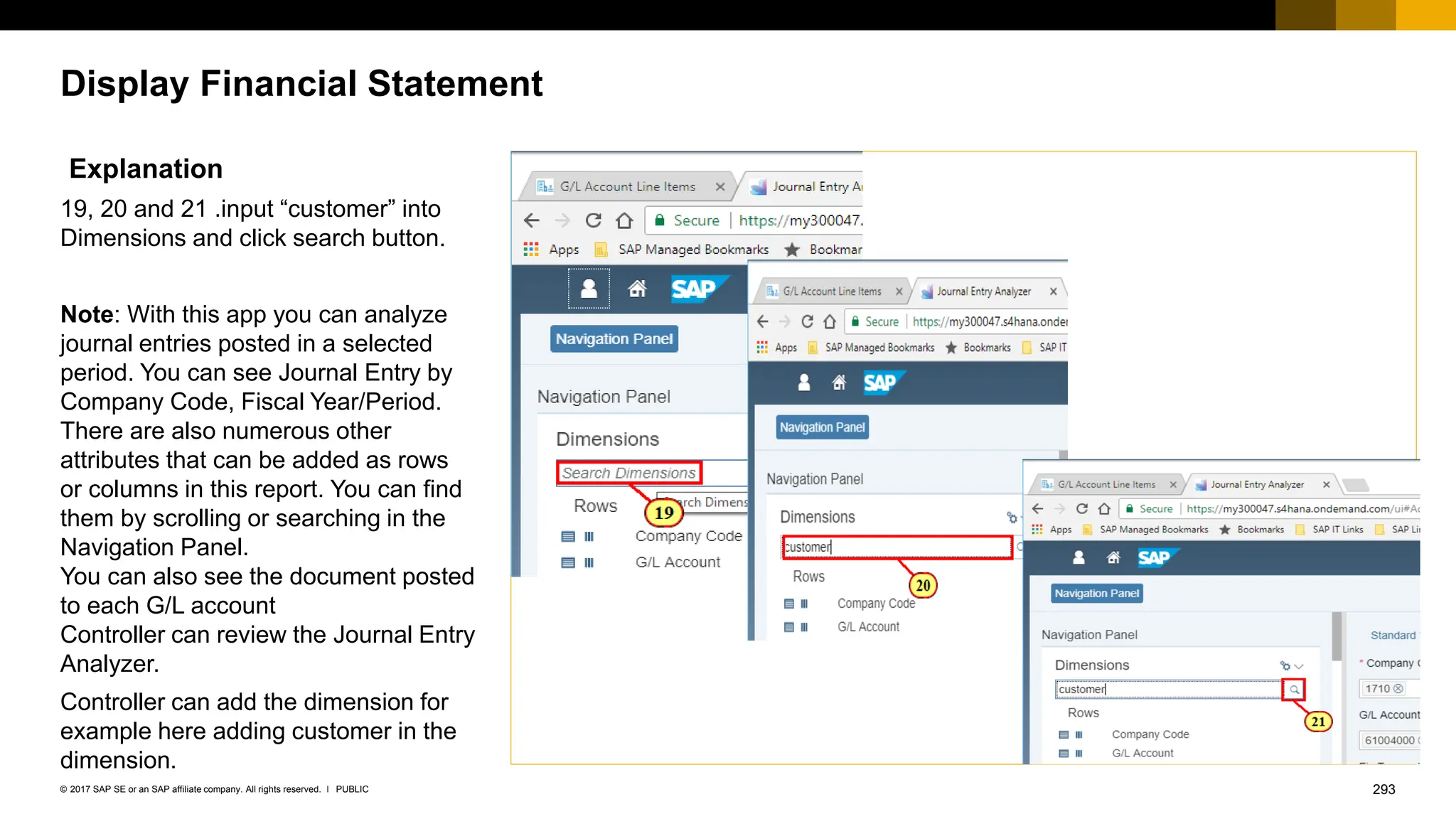Click the 61004000 G/L Account field

pyautogui.click(x=1390, y=740)
